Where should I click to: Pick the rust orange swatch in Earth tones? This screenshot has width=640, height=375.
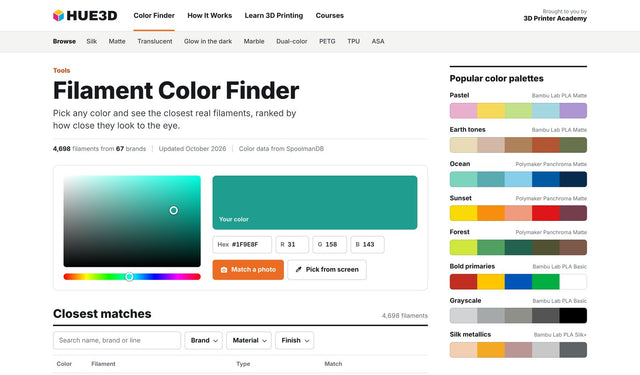pyautogui.click(x=546, y=145)
